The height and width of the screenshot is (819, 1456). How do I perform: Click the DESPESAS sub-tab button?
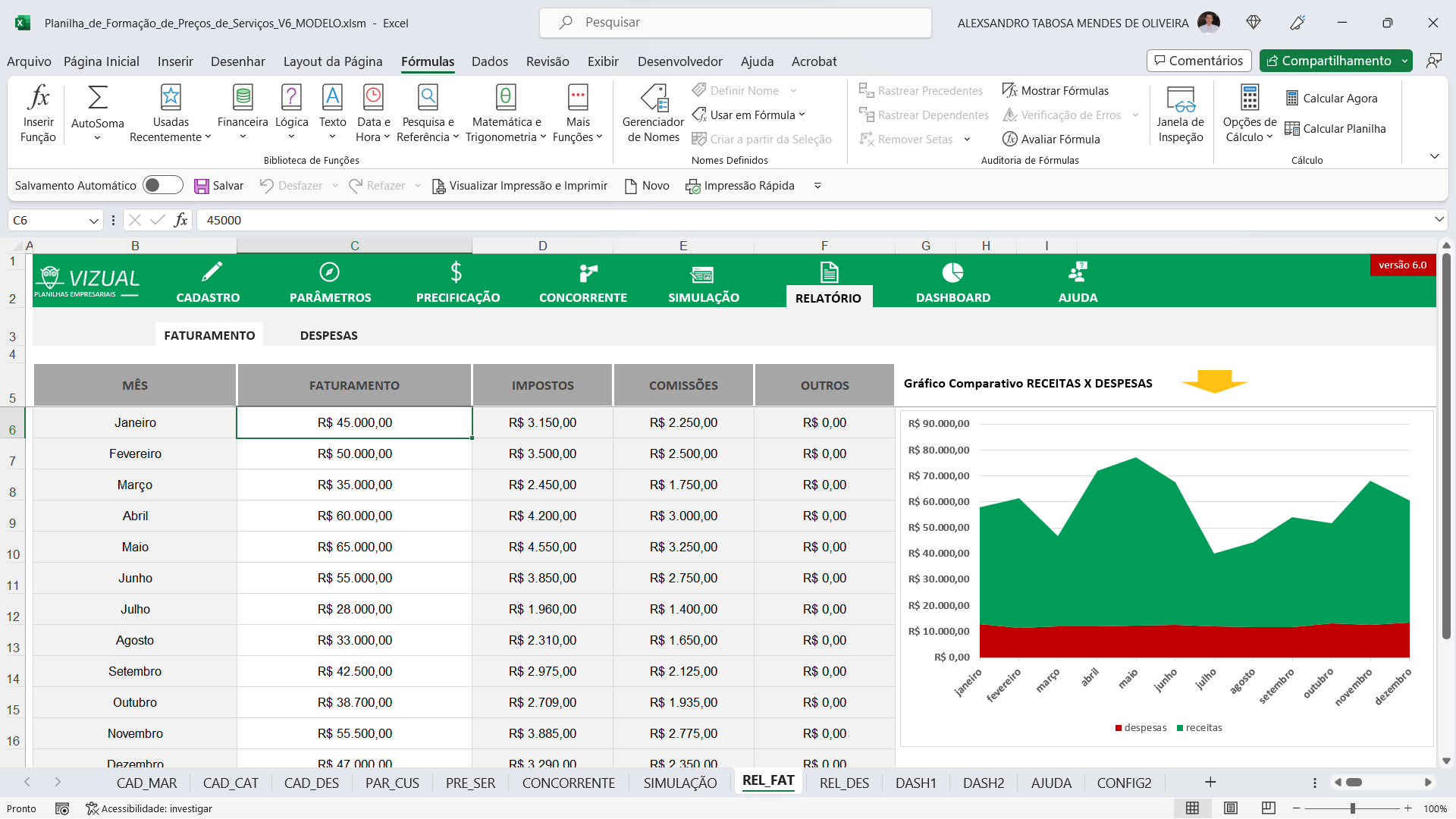(328, 335)
